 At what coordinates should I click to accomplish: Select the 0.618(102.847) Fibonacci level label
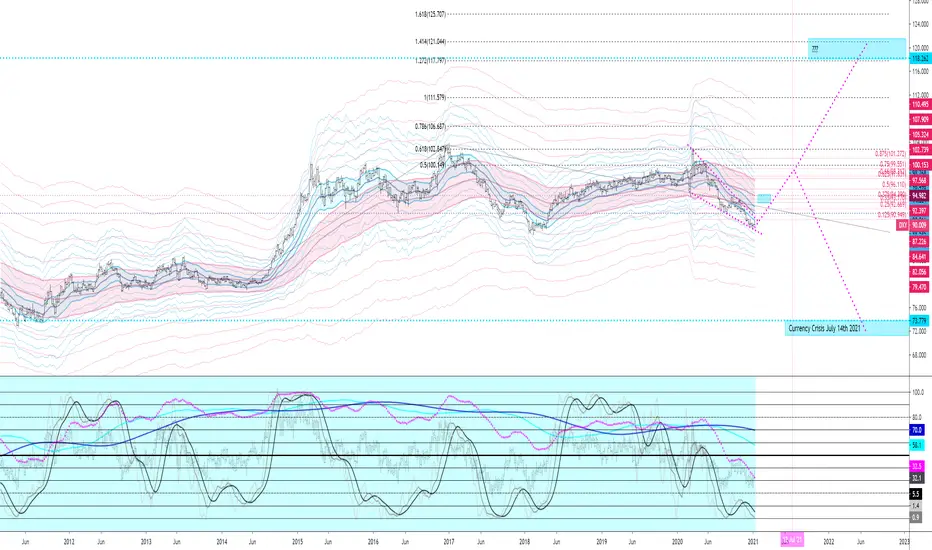point(430,149)
